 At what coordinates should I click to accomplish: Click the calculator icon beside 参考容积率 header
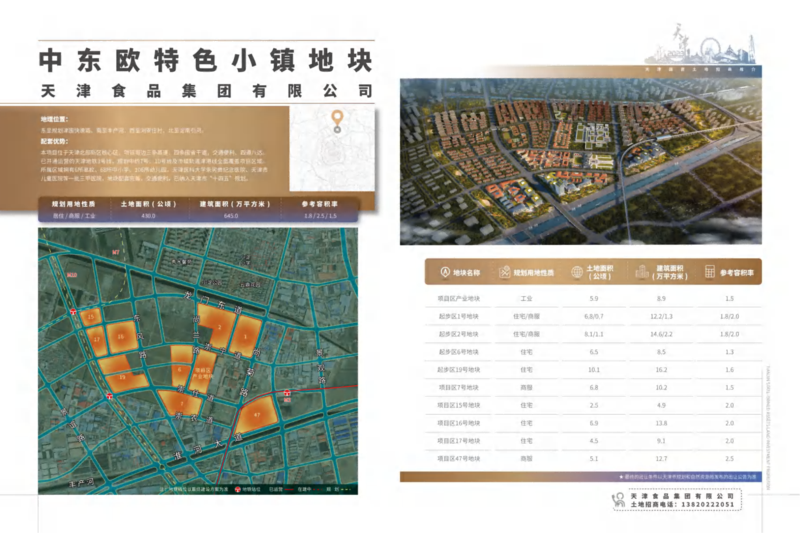710,272
